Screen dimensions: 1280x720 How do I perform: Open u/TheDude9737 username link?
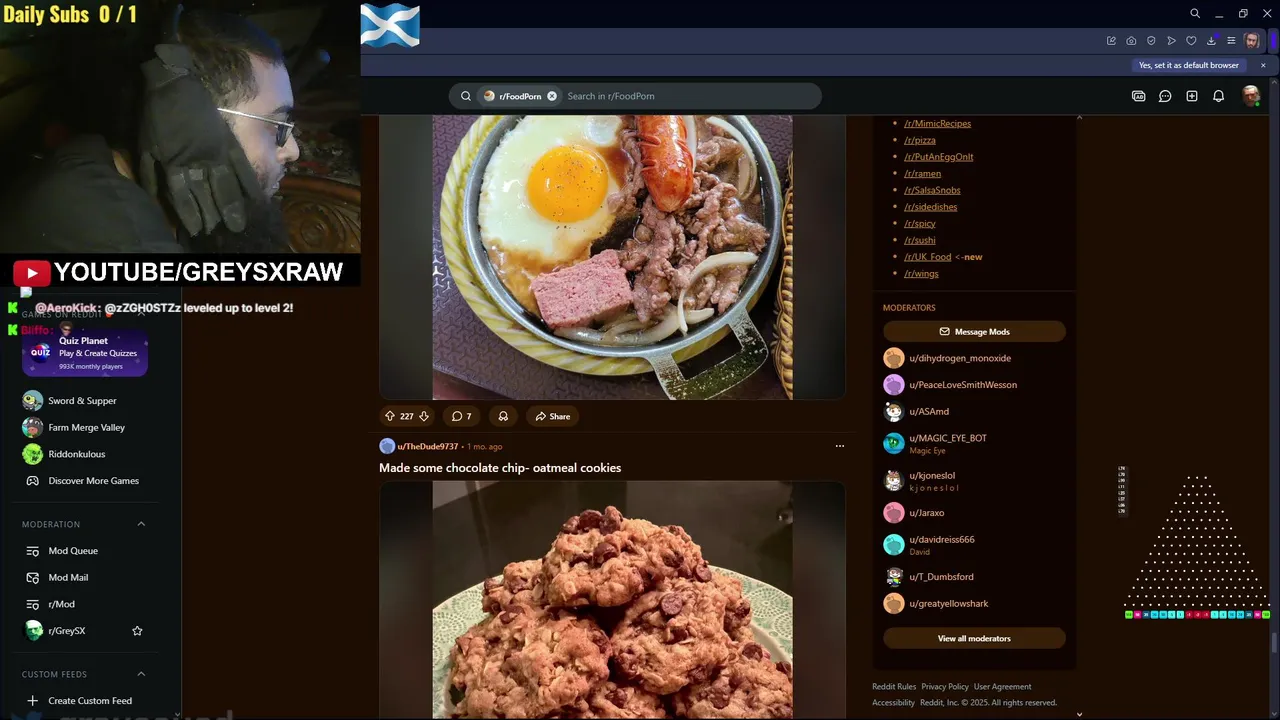tap(427, 446)
